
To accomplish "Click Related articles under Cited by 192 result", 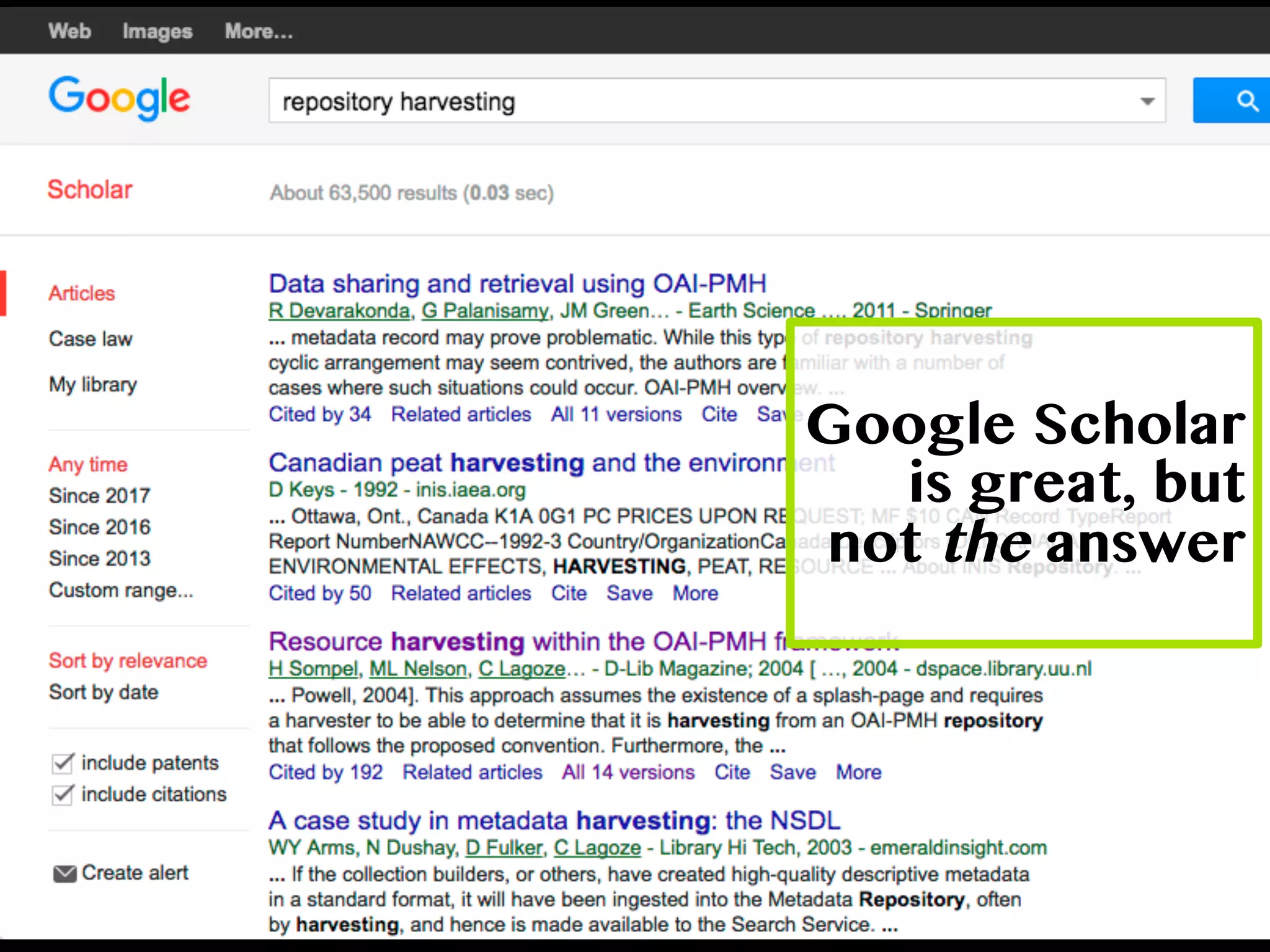I will pyautogui.click(x=473, y=772).
